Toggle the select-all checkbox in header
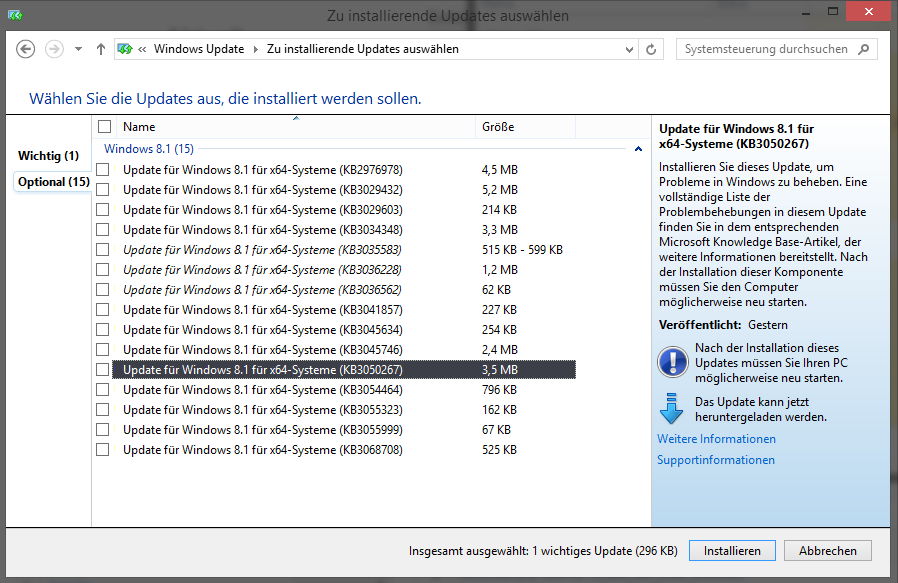898x583 pixels. [x=104, y=127]
